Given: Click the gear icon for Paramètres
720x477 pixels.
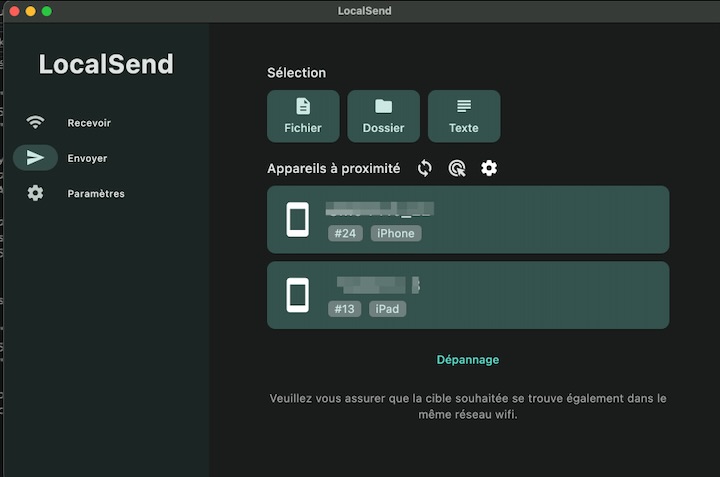Looking at the screenshot, I should (36, 193).
